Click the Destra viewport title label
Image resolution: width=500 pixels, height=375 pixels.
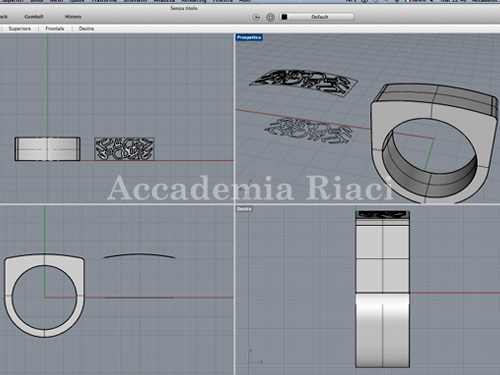[244, 209]
